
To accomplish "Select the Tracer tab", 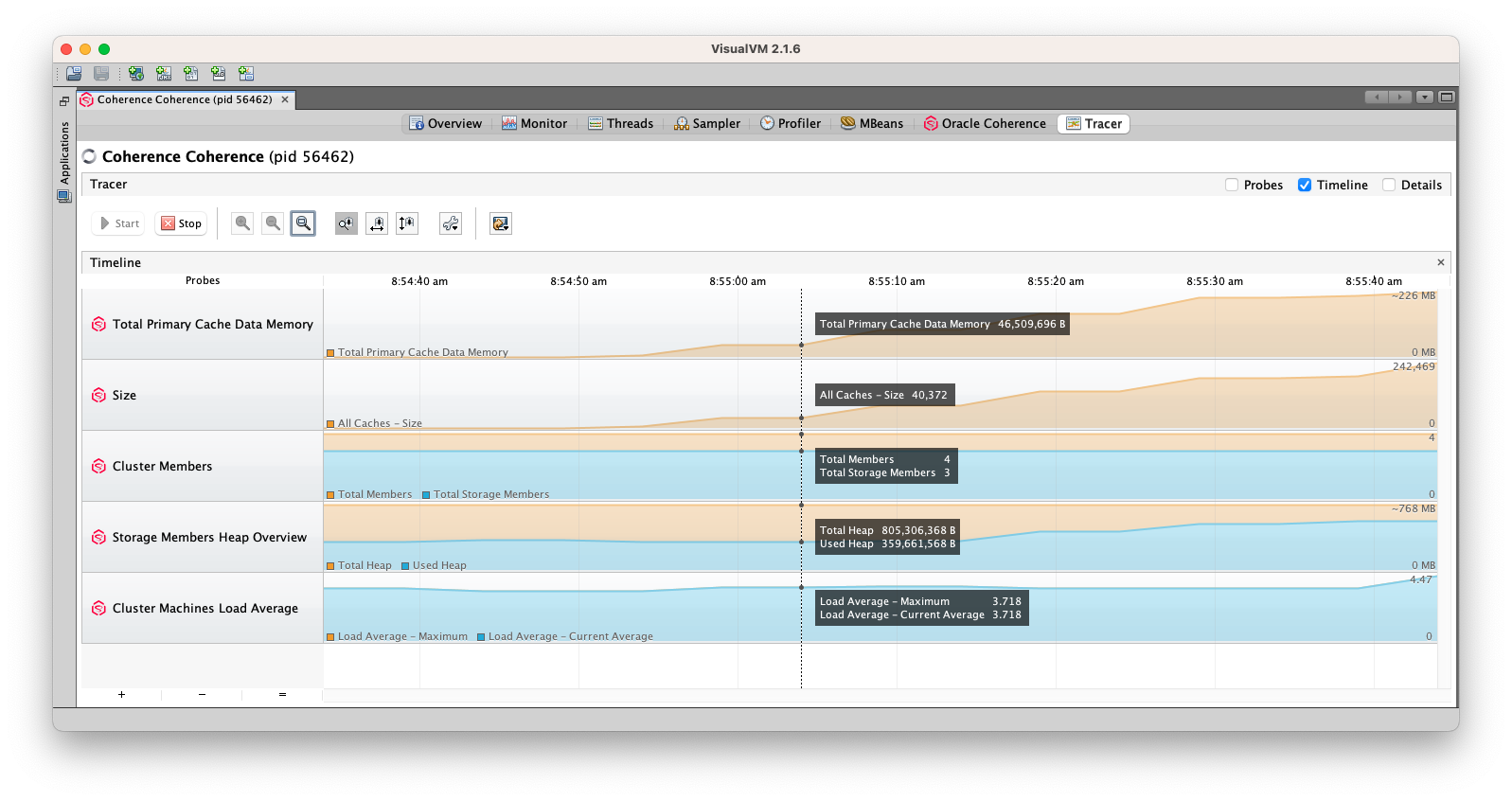I will click(x=1094, y=123).
